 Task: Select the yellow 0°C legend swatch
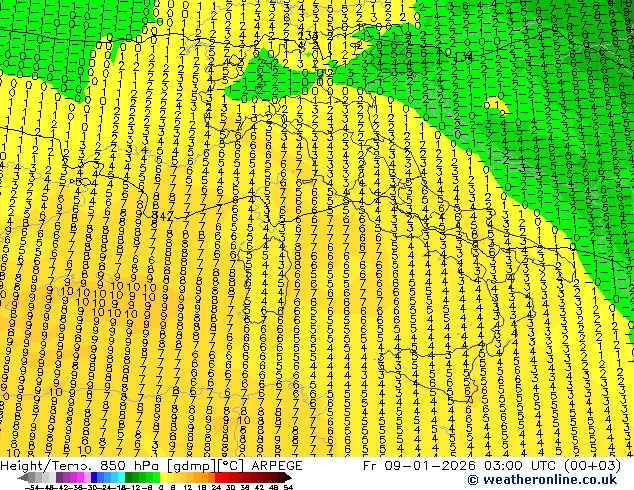click(x=164, y=477)
